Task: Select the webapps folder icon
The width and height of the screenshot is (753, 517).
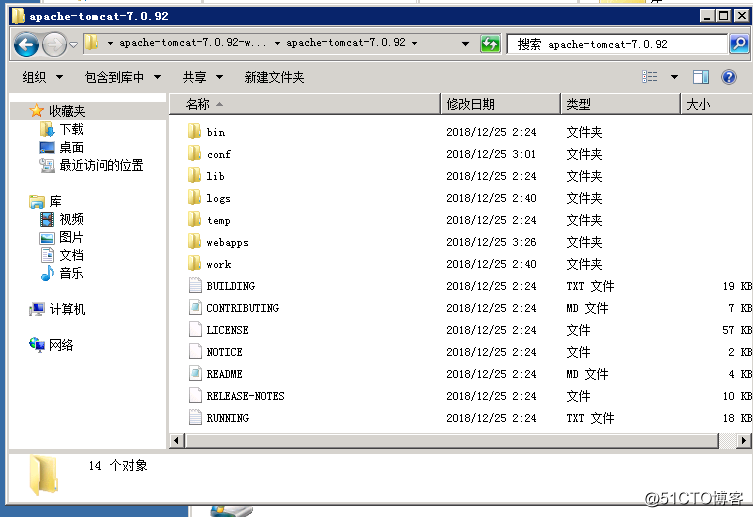Action: (x=194, y=241)
